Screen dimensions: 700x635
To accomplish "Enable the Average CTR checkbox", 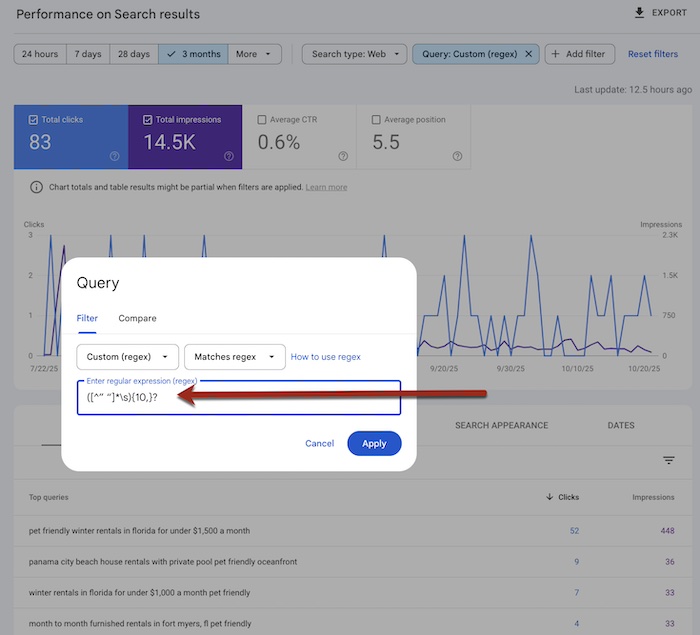I will coord(262,120).
